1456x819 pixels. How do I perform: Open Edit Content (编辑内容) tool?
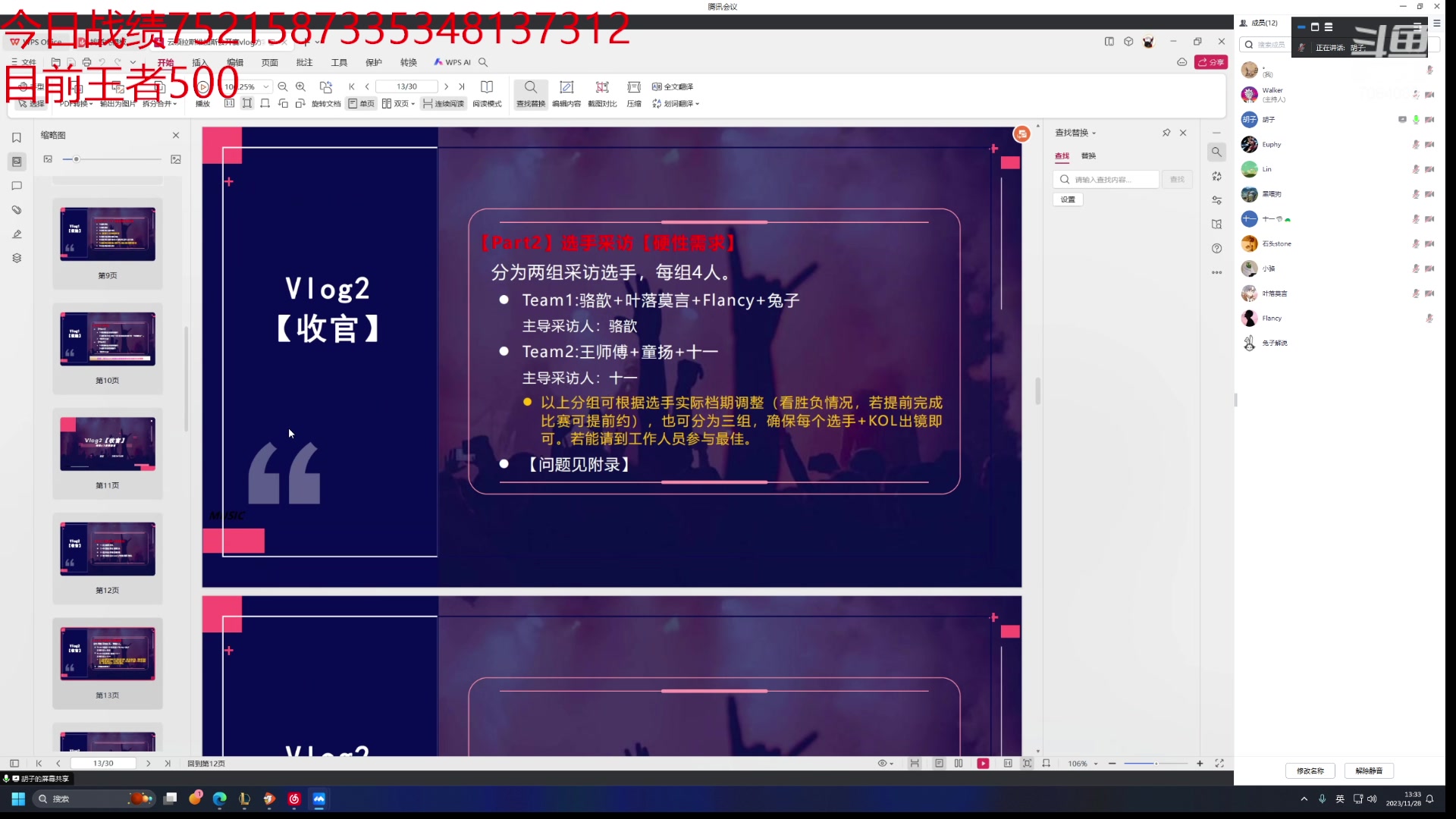pyautogui.click(x=566, y=94)
